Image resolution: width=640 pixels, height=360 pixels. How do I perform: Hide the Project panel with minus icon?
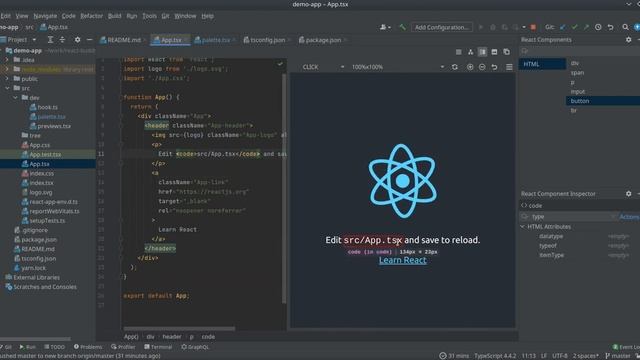click(89, 40)
